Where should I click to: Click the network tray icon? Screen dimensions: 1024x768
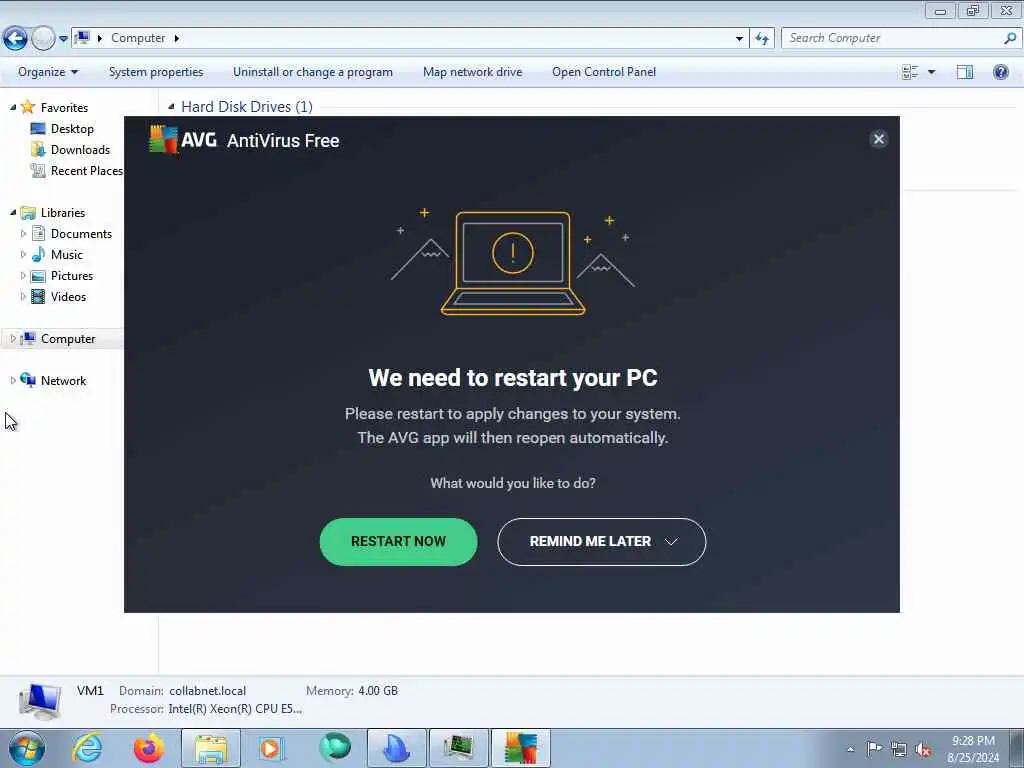[899, 749]
